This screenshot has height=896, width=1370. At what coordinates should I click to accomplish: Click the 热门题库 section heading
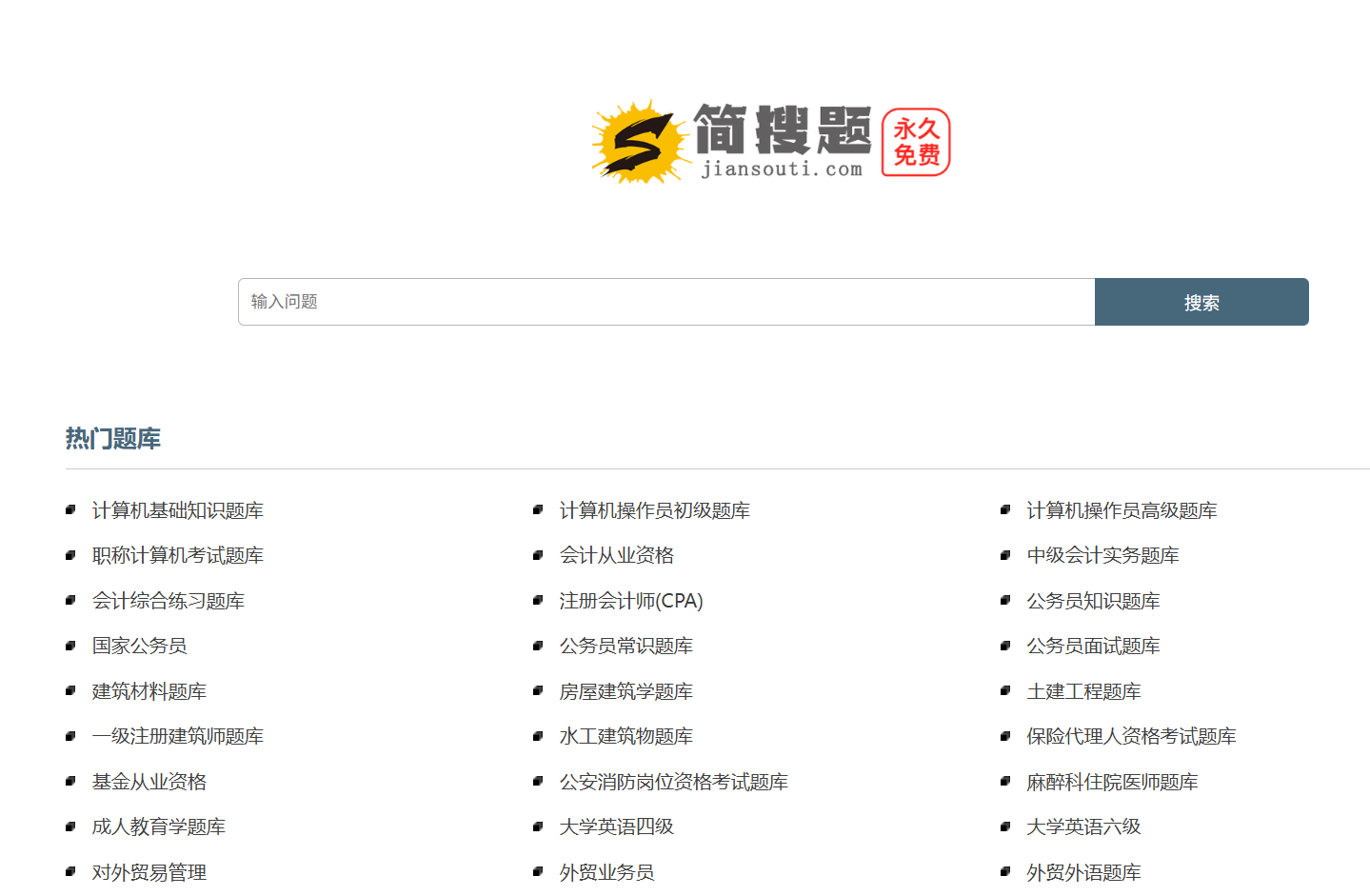tap(113, 438)
